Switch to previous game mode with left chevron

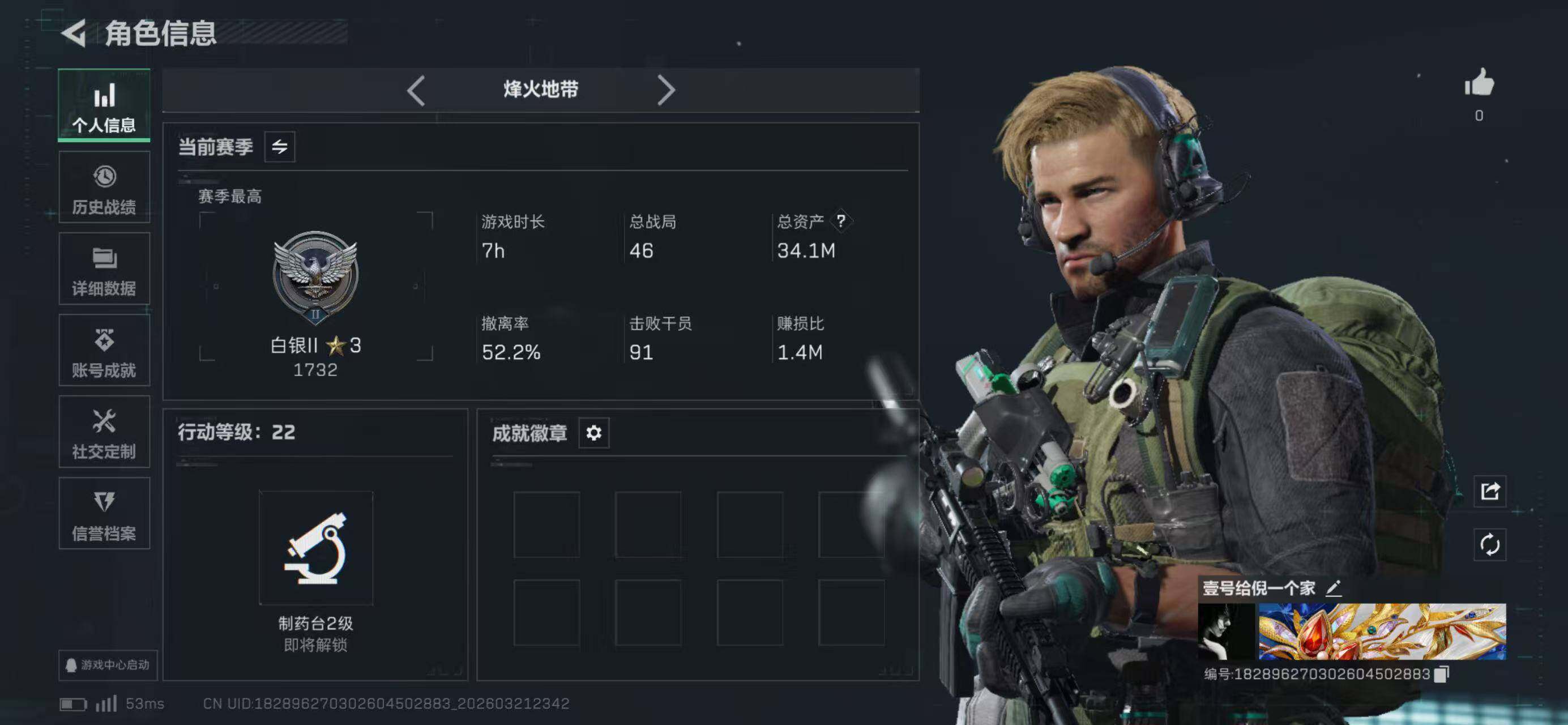[416, 91]
